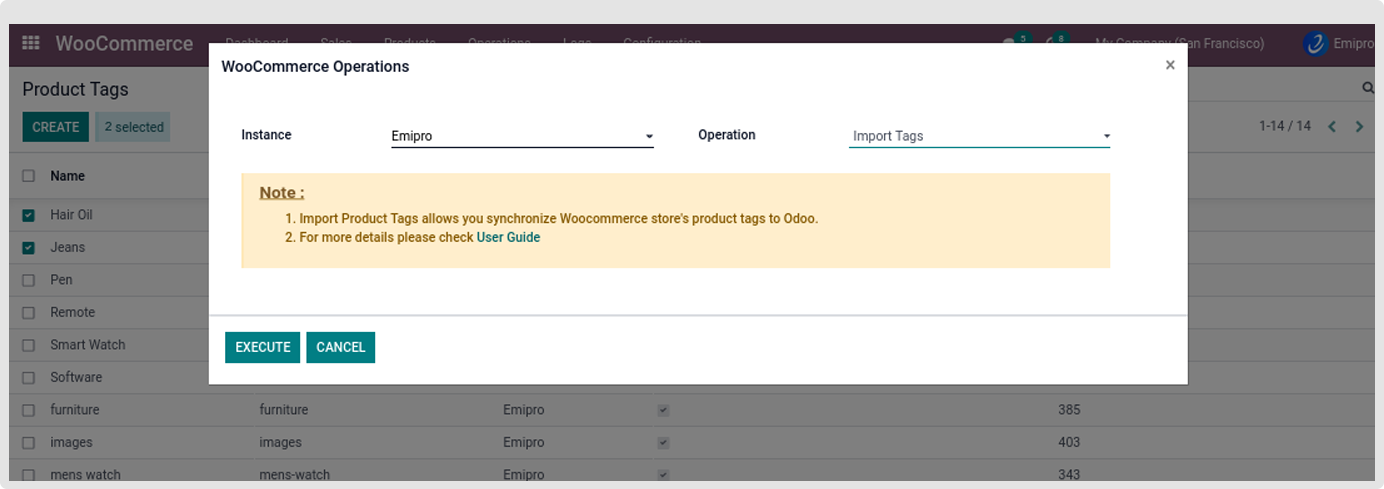Click the Emipro user avatar icon
The image size is (1384, 489).
pos(1315,43)
